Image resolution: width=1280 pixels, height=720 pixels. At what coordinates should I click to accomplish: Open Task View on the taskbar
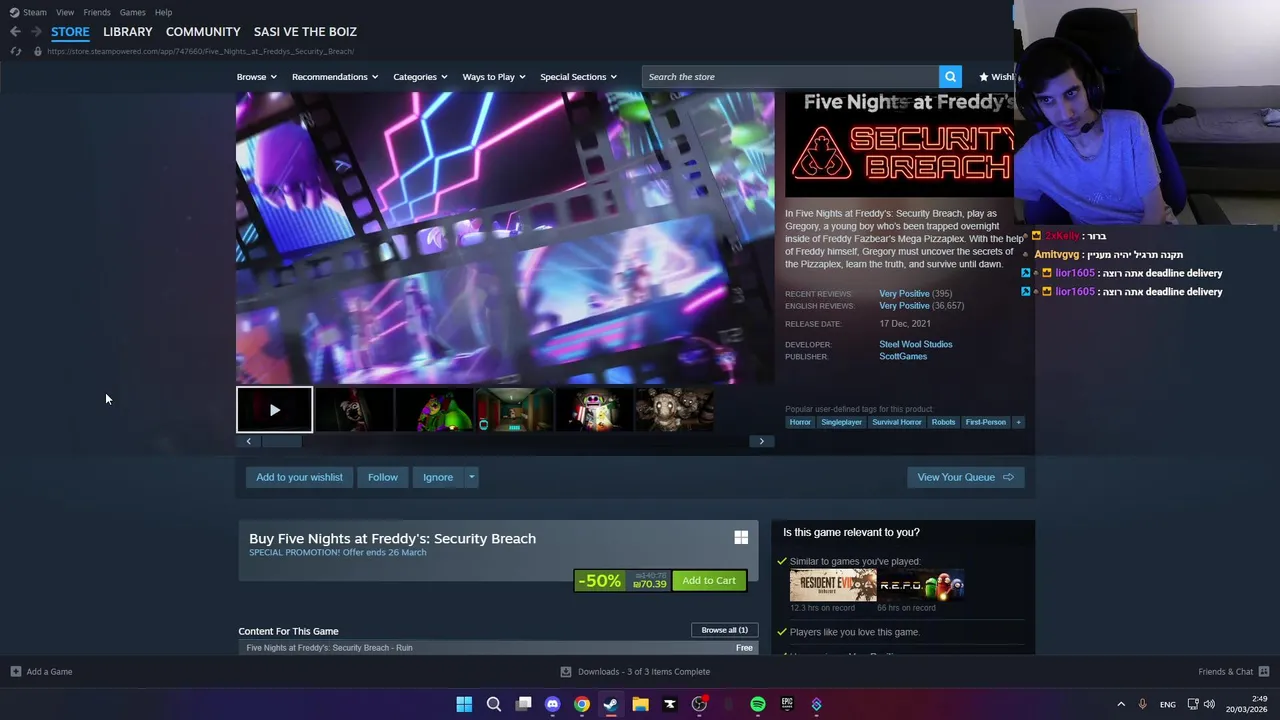[x=523, y=704]
